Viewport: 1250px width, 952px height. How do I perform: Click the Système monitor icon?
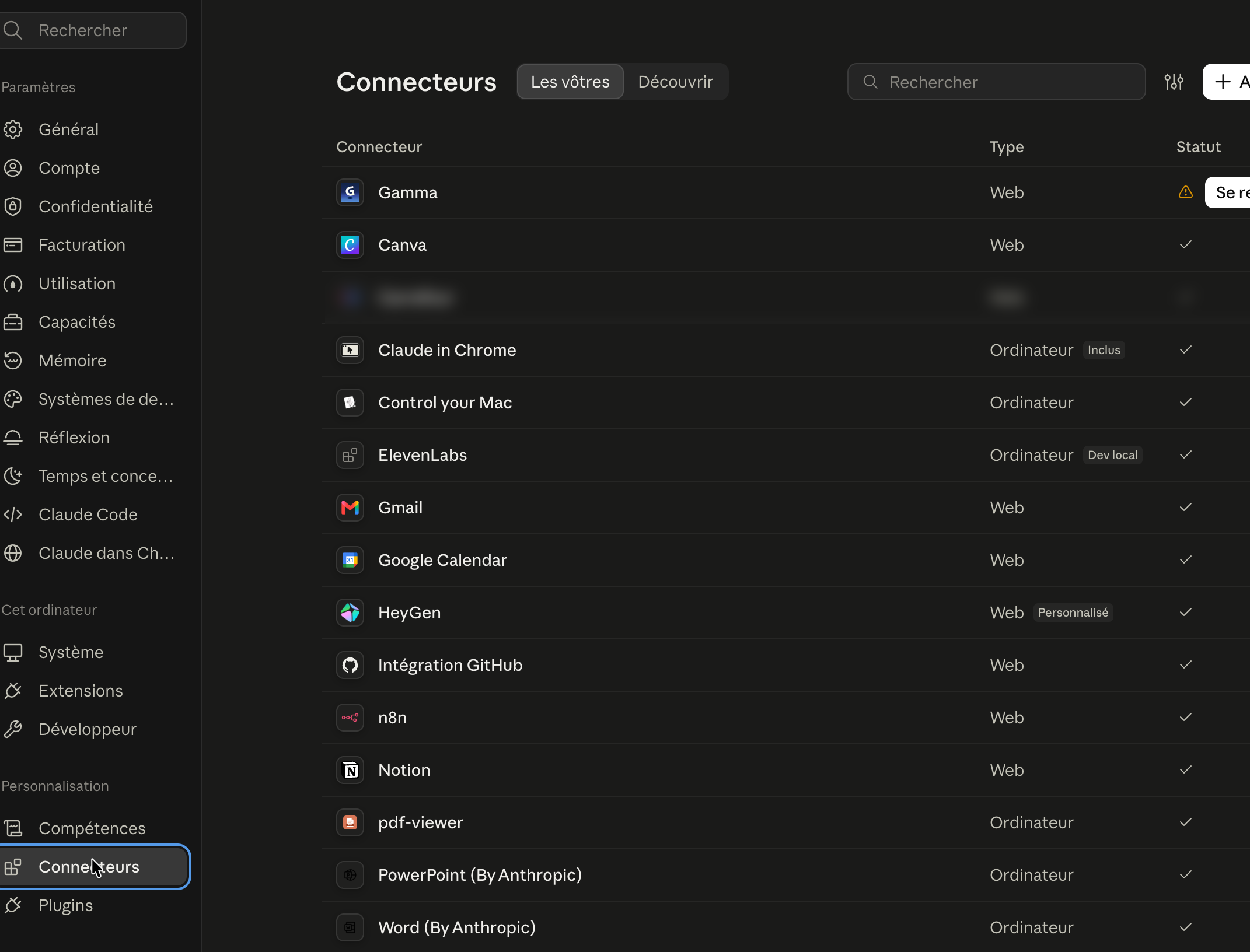tap(13, 652)
